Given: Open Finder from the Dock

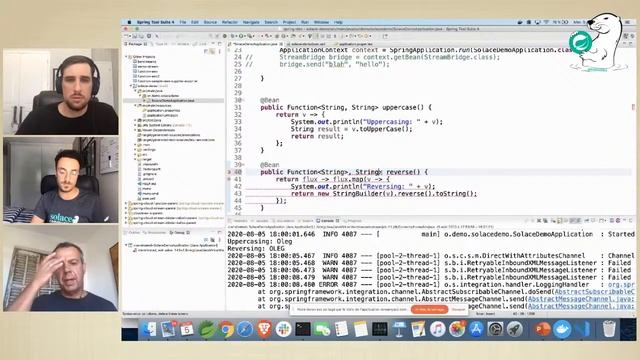Looking at the screenshot, I should (149, 329).
